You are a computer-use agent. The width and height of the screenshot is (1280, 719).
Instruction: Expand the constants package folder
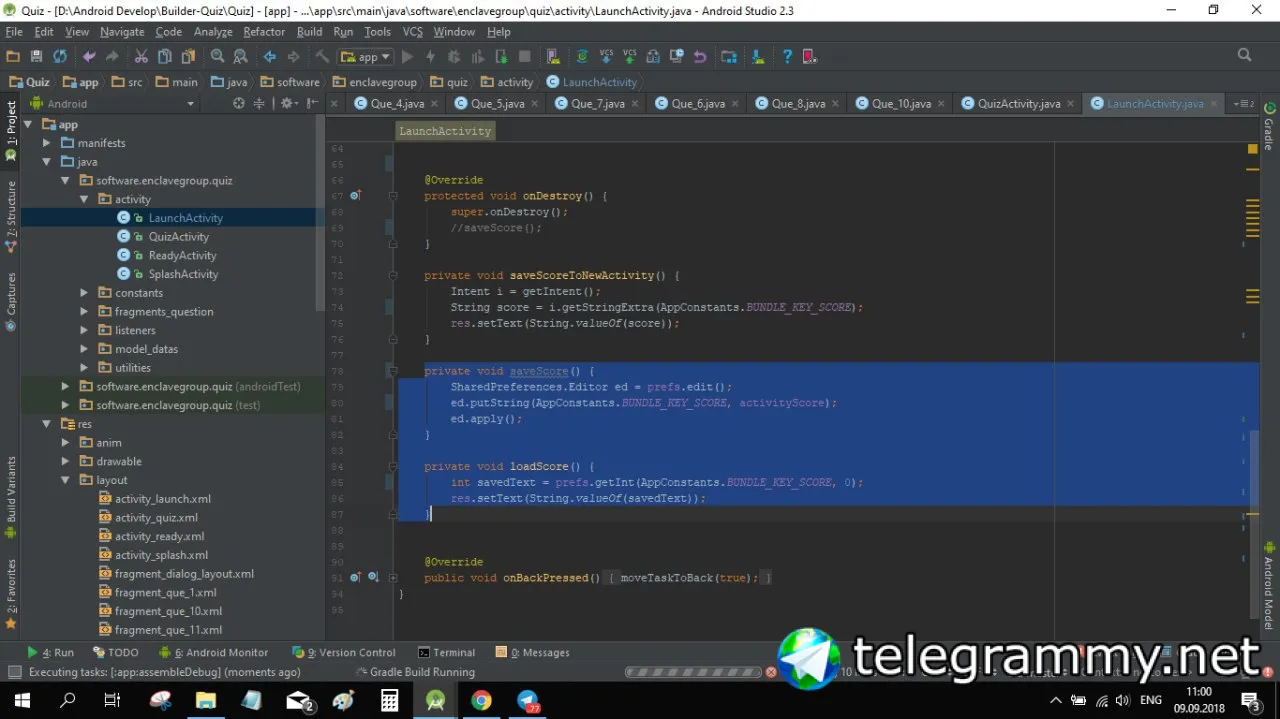(85, 293)
